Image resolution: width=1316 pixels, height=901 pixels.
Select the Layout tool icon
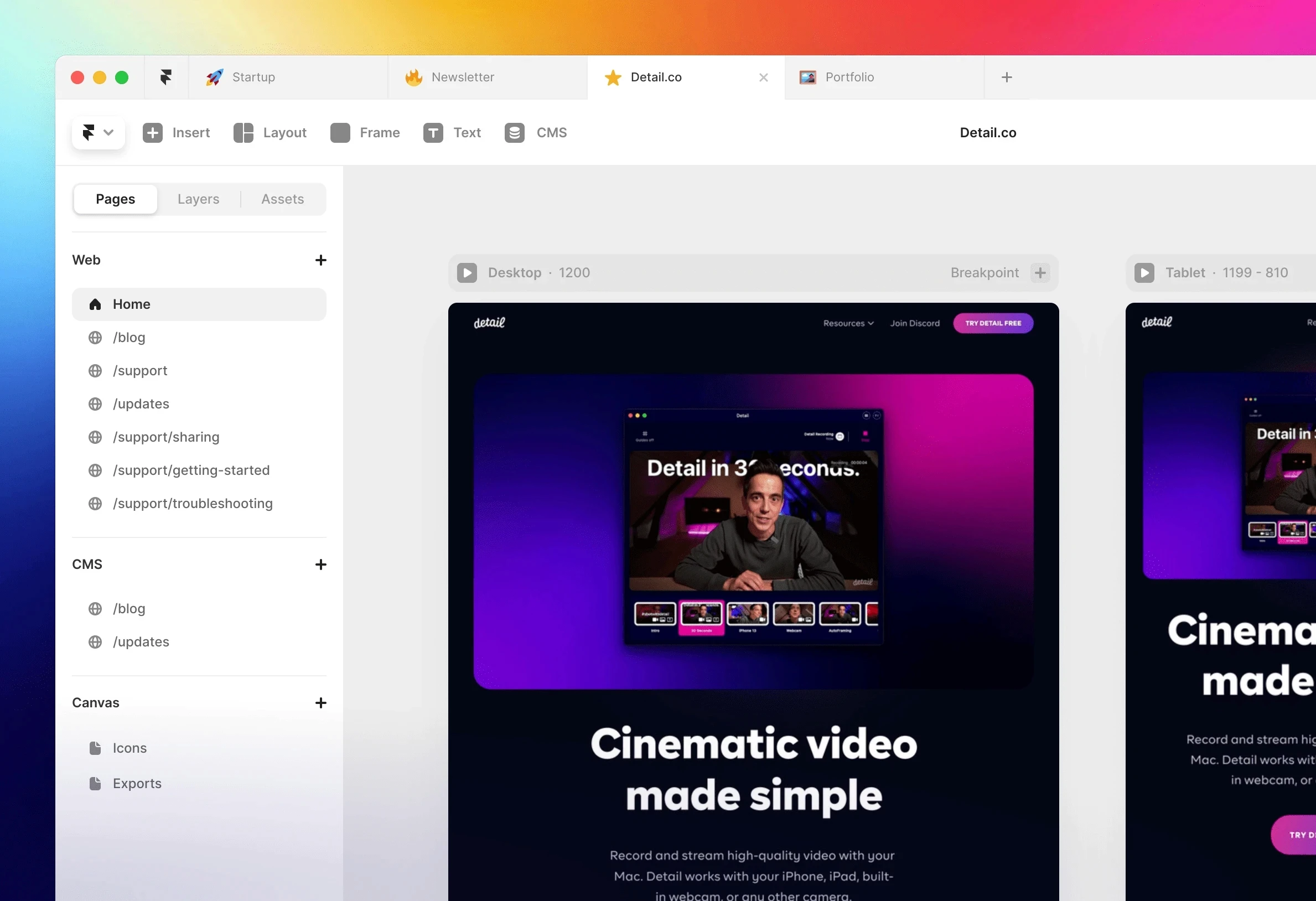pos(243,132)
